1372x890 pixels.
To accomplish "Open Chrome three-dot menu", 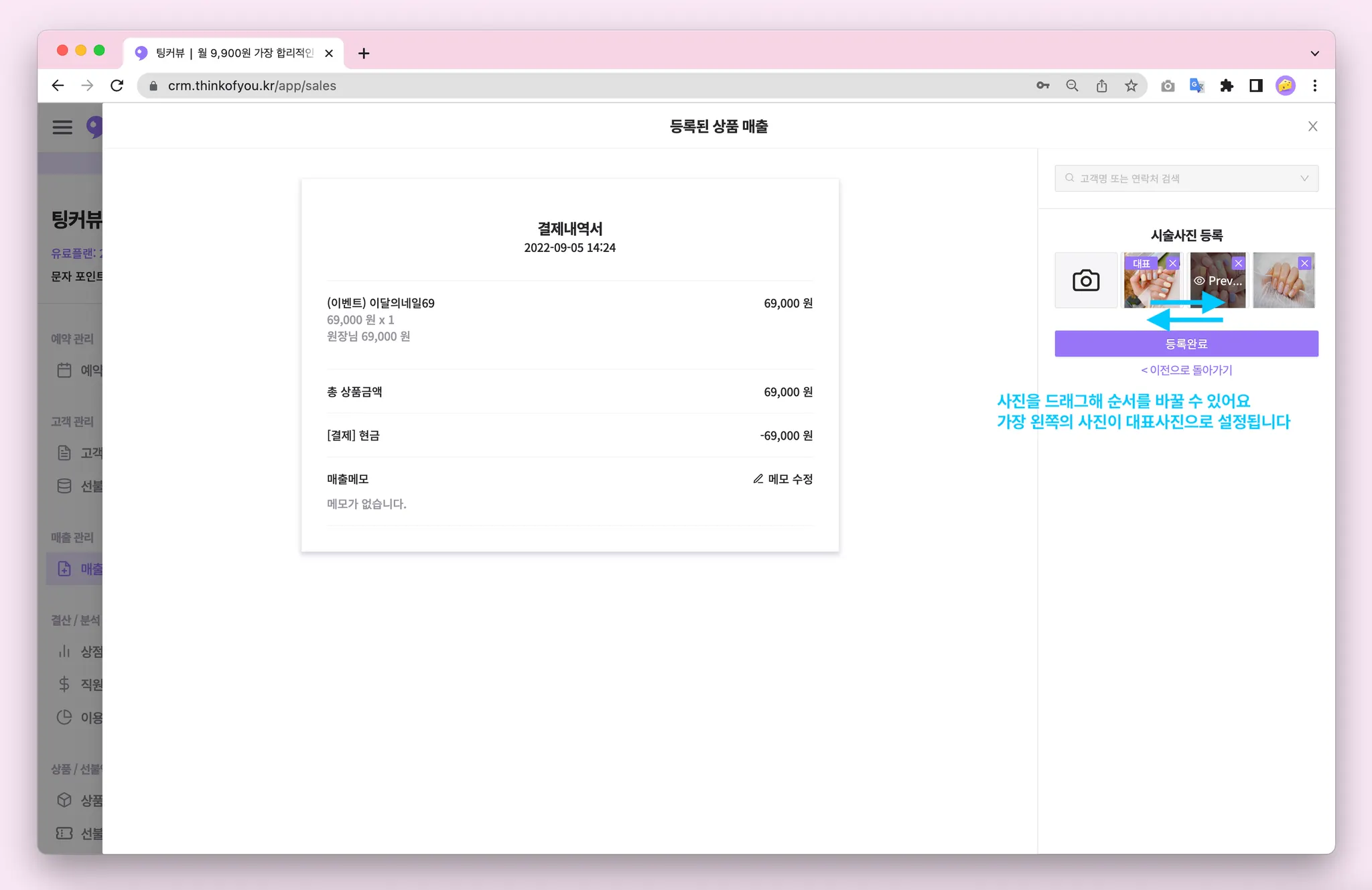I will pos(1314,86).
